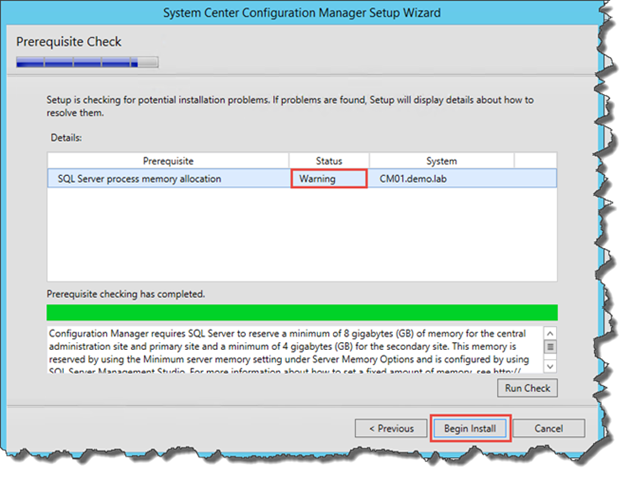Click the Prerequisite Check heading
The width and height of the screenshot is (631, 481).
69,42
